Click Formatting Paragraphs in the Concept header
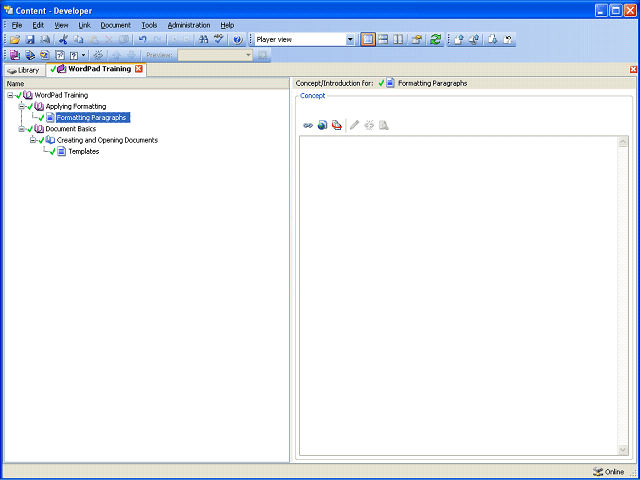The image size is (640, 480). point(433,83)
